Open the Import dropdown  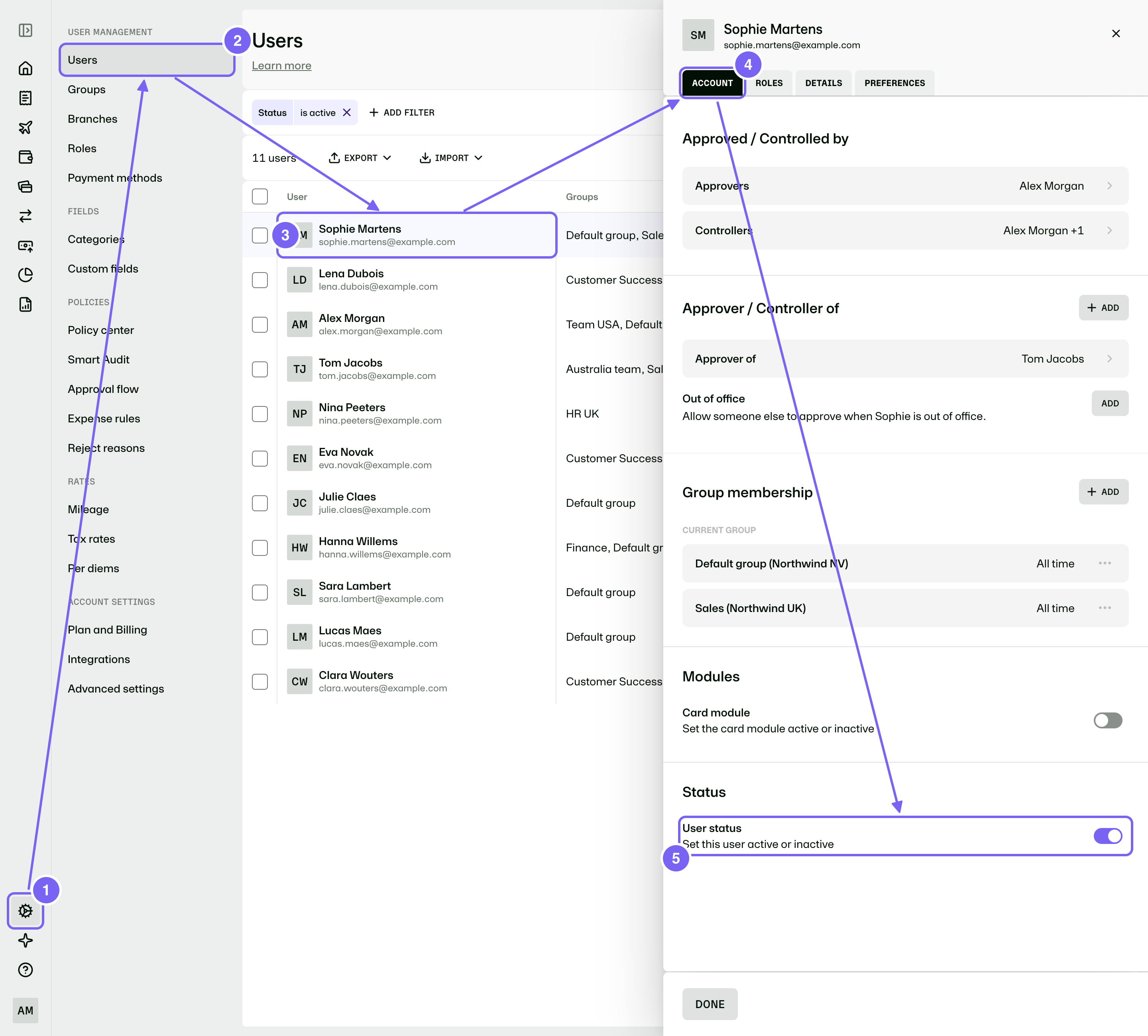451,158
